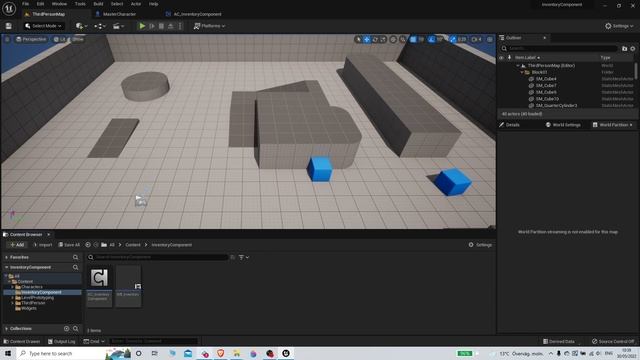The width and height of the screenshot is (640, 360).
Task: Open the Content Browser Settings
Action: (x=480, y=245)
